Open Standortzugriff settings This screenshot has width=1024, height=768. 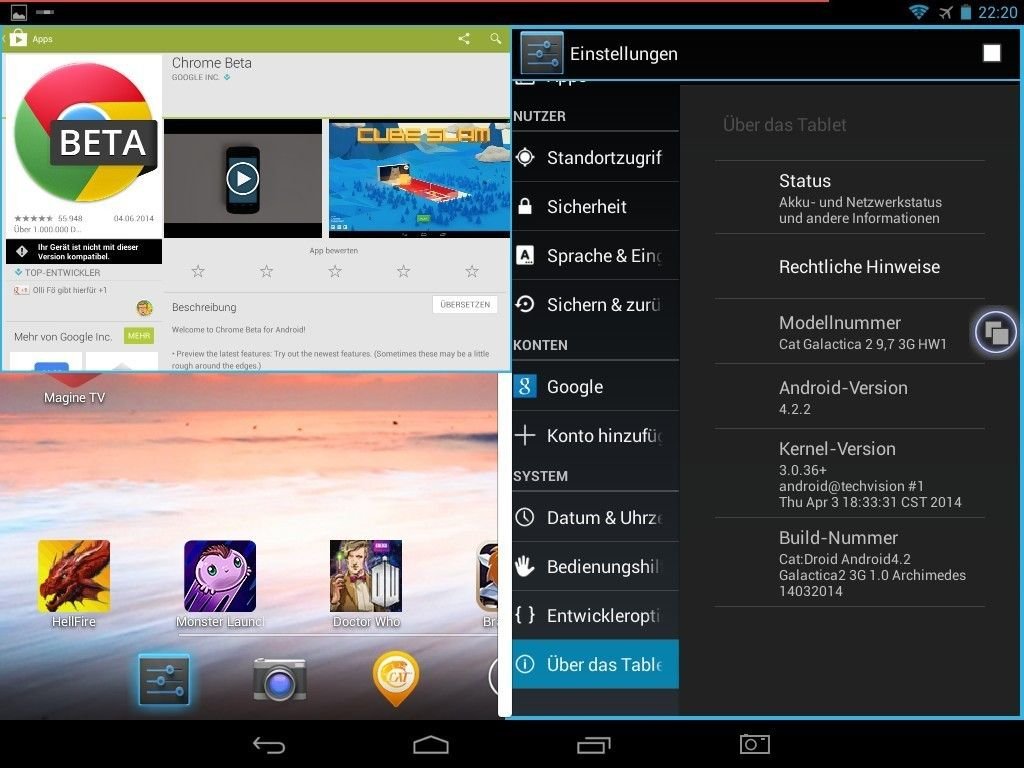[596, 157]
